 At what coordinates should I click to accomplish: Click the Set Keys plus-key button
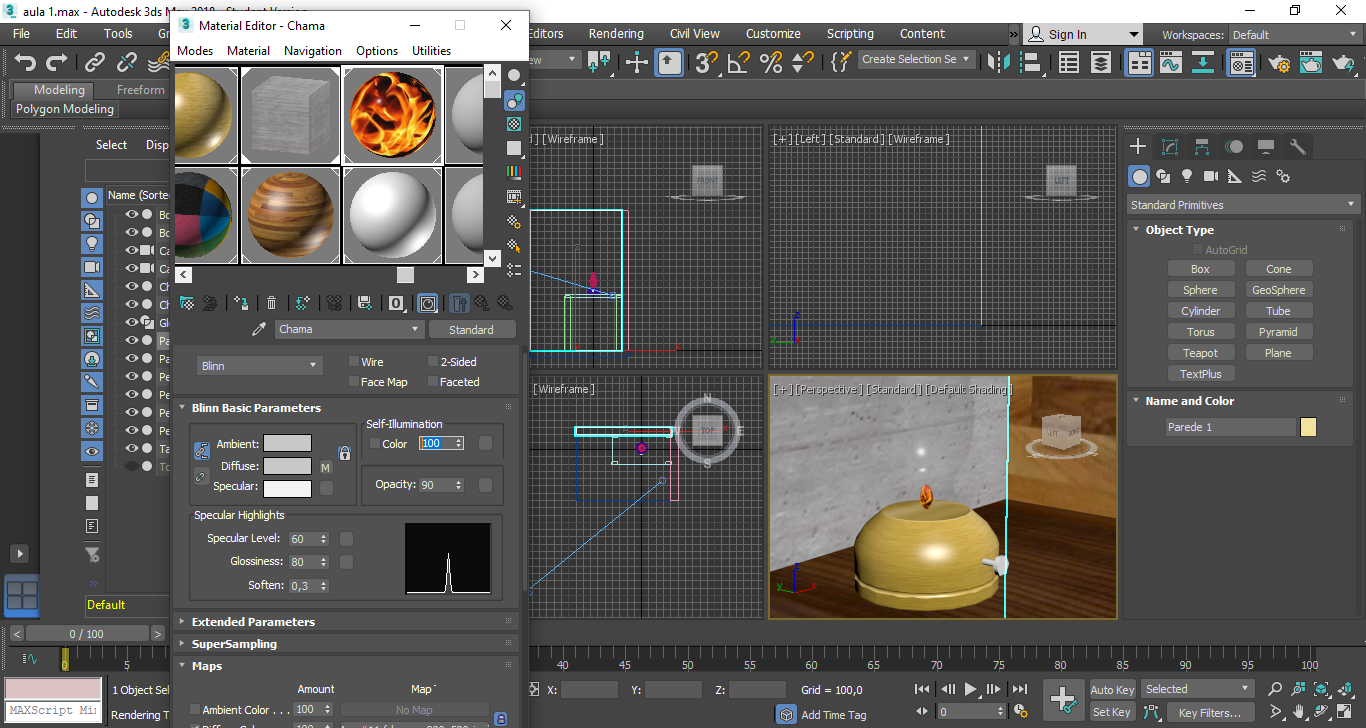1062,700
